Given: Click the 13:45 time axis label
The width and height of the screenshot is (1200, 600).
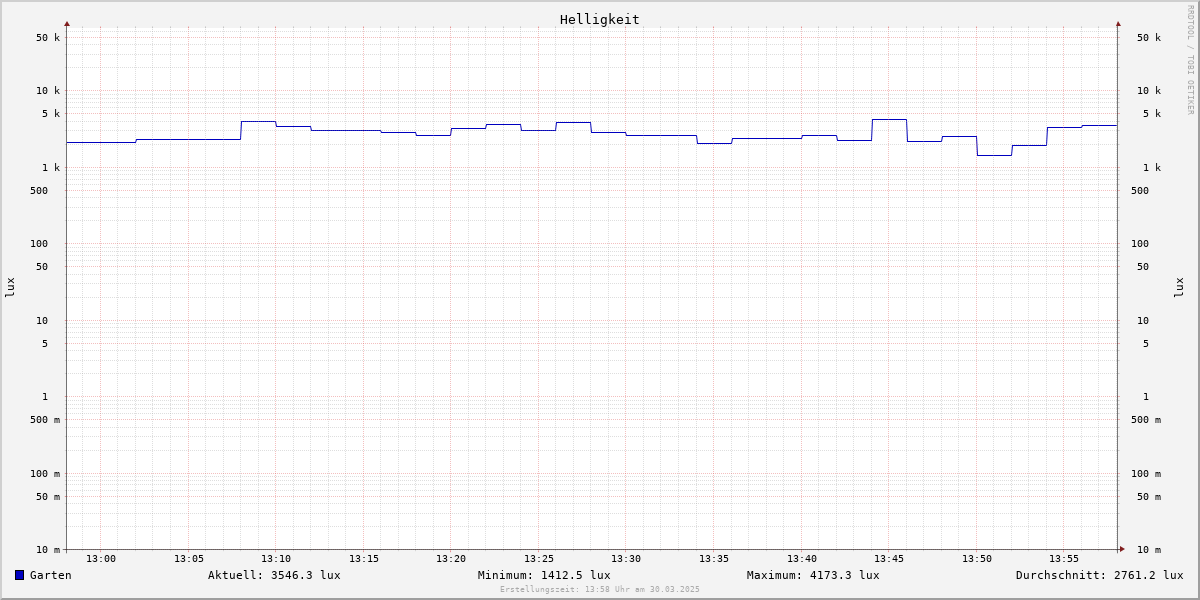Looking at the screenshot, I should (x=889, y=559).
